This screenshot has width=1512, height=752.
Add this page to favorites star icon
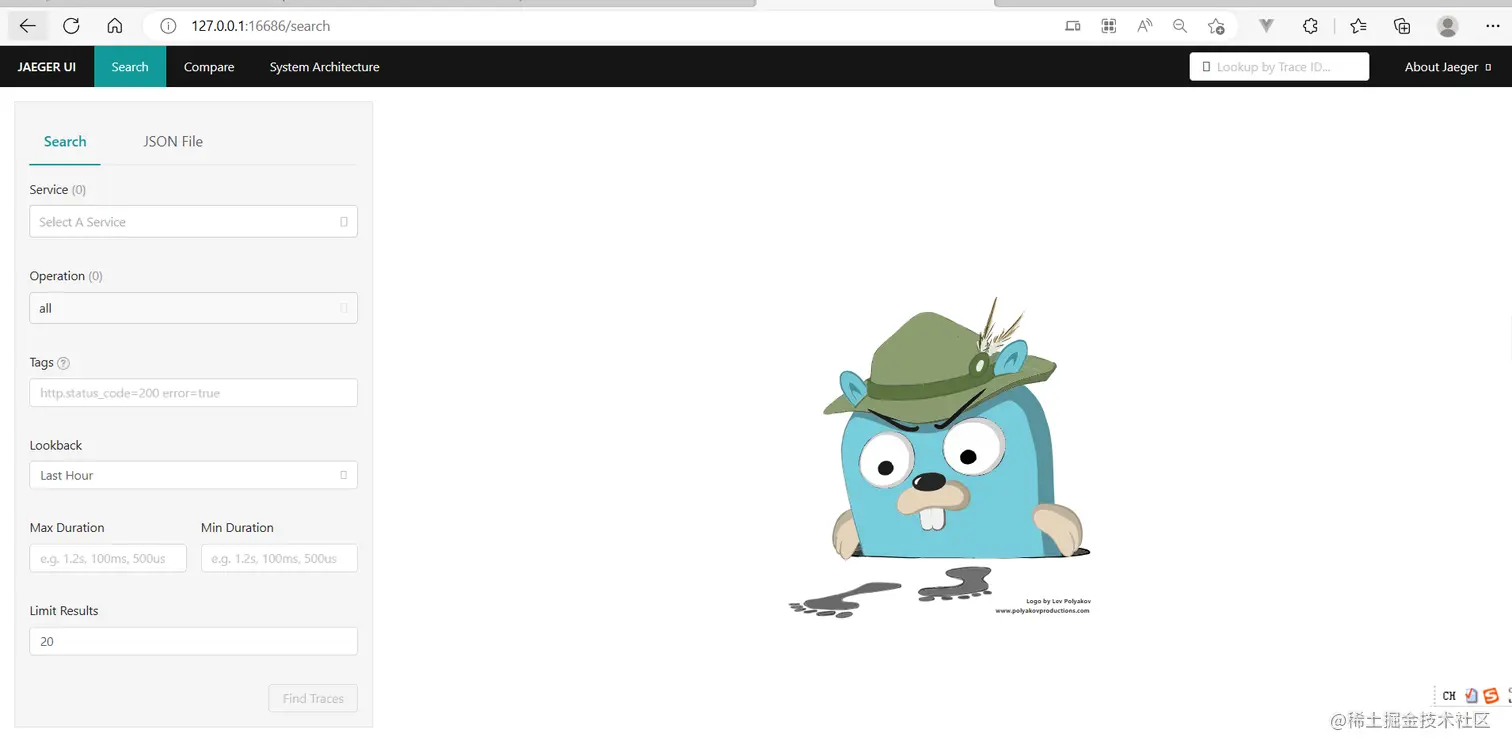pyautogui.click(x=1216, y=26)
